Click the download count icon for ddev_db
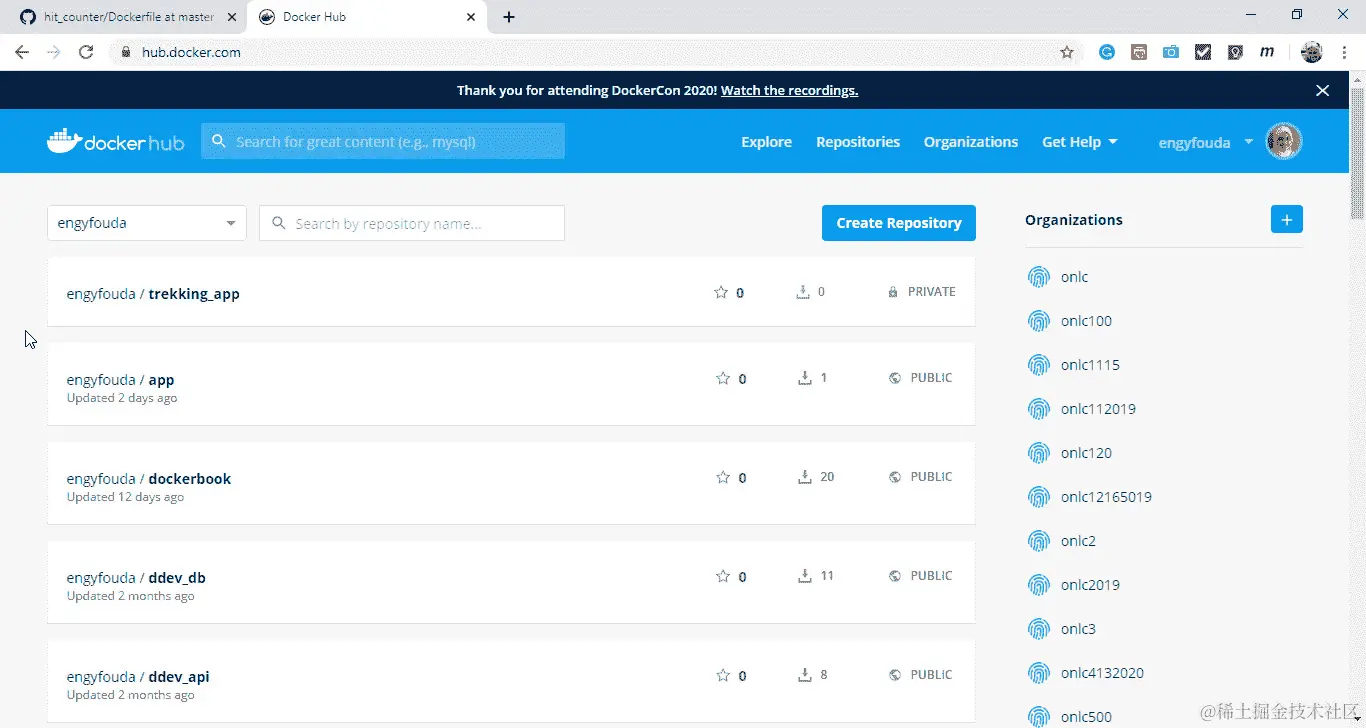Image resolution: width=1366 pixels, height=728 pixels. (804, 575)
